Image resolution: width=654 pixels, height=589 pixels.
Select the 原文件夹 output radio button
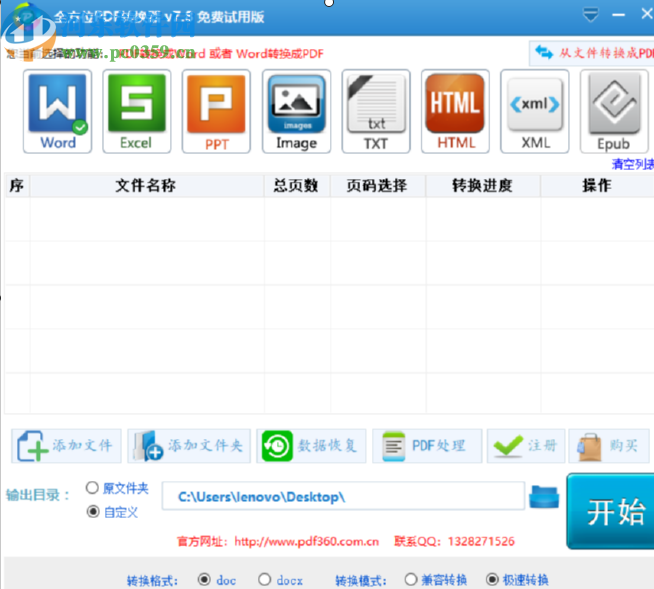pos(92,488)
